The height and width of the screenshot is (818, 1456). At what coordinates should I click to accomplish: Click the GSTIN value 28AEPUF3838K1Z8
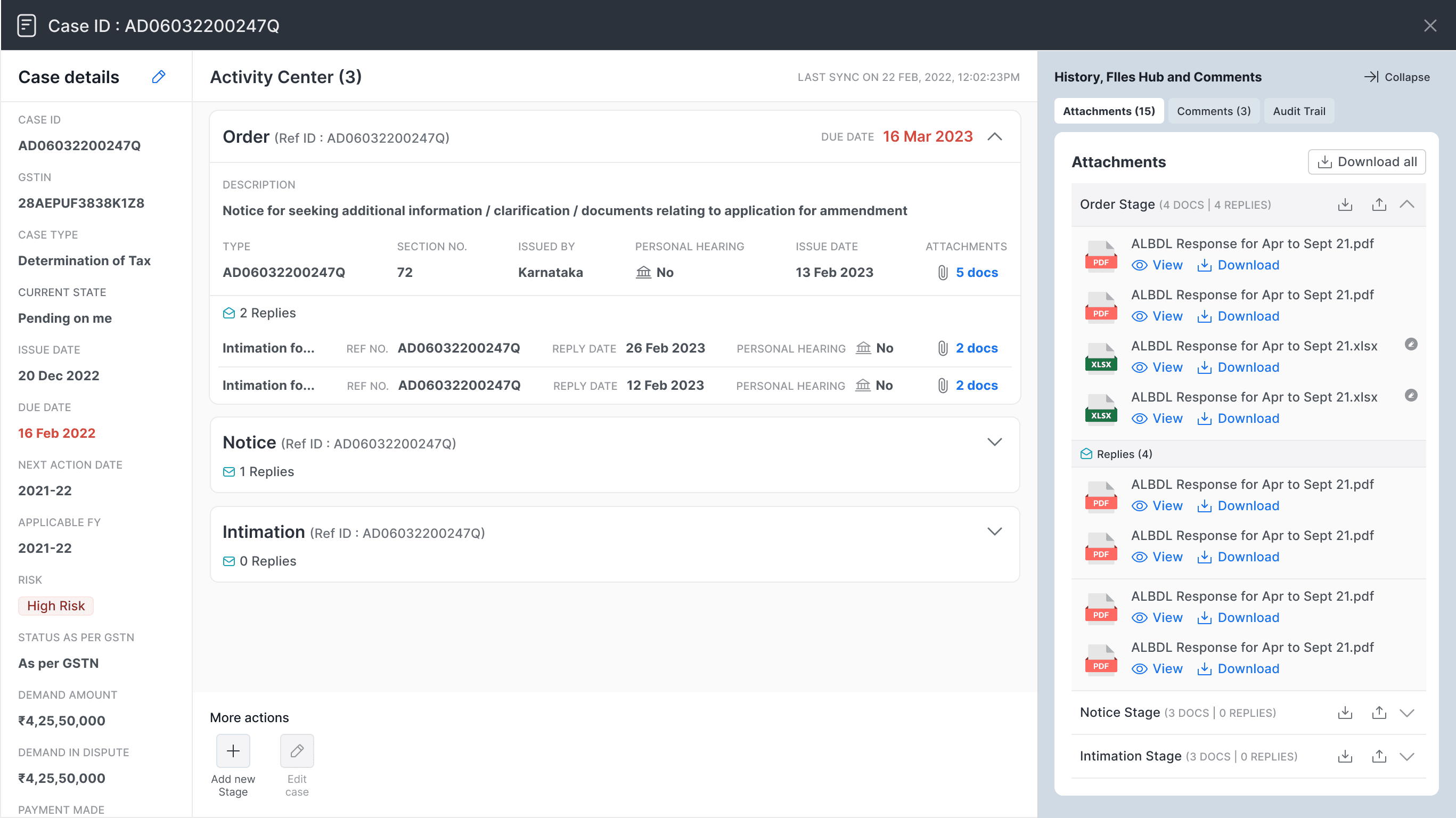(x=81, y=203)
